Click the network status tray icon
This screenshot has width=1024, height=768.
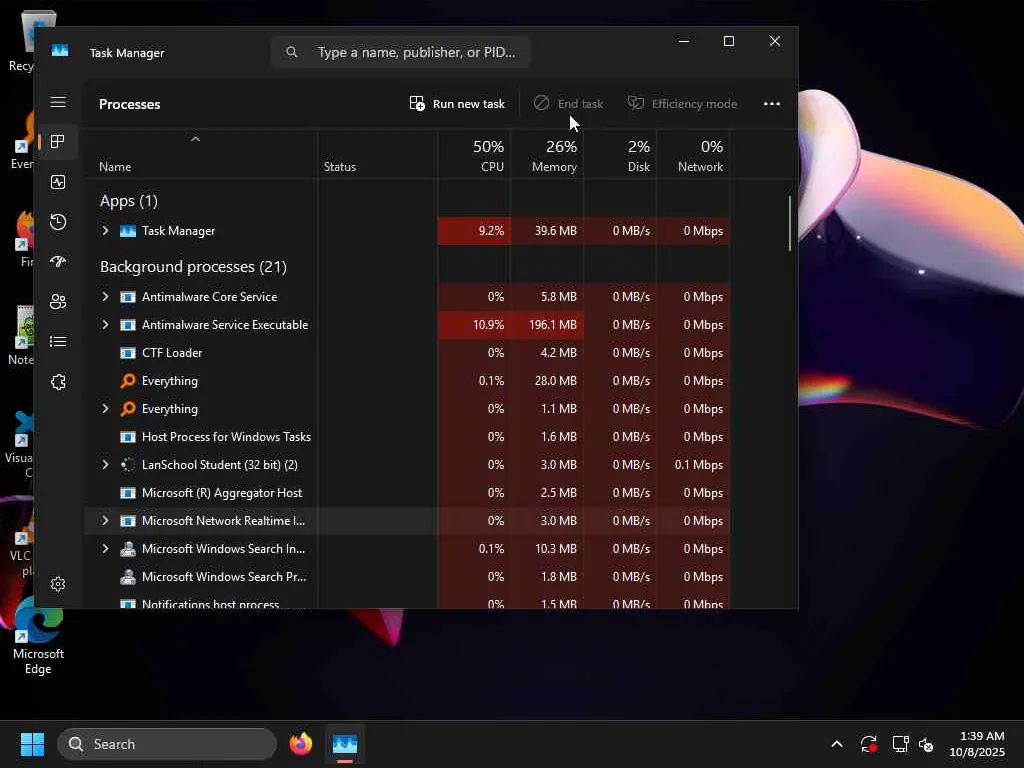(901, 744)
